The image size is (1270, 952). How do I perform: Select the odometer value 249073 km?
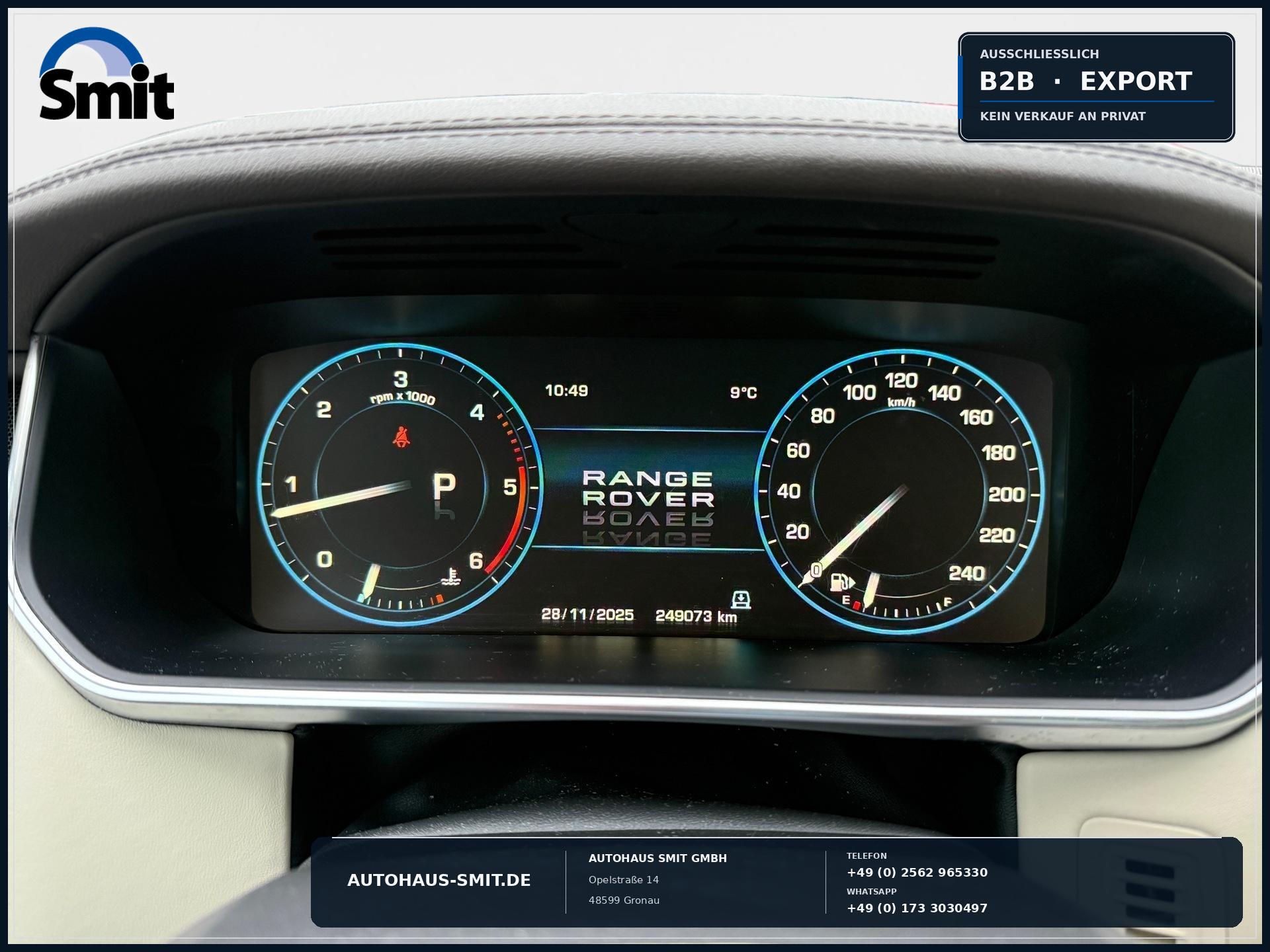pos(696,616)
